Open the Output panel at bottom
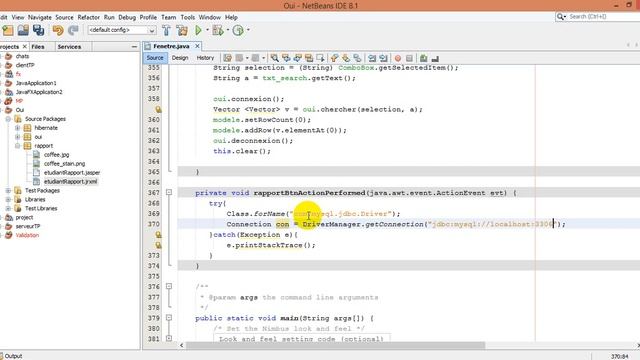The height and width of the screenshot is (360, 640). click(13, 356)
